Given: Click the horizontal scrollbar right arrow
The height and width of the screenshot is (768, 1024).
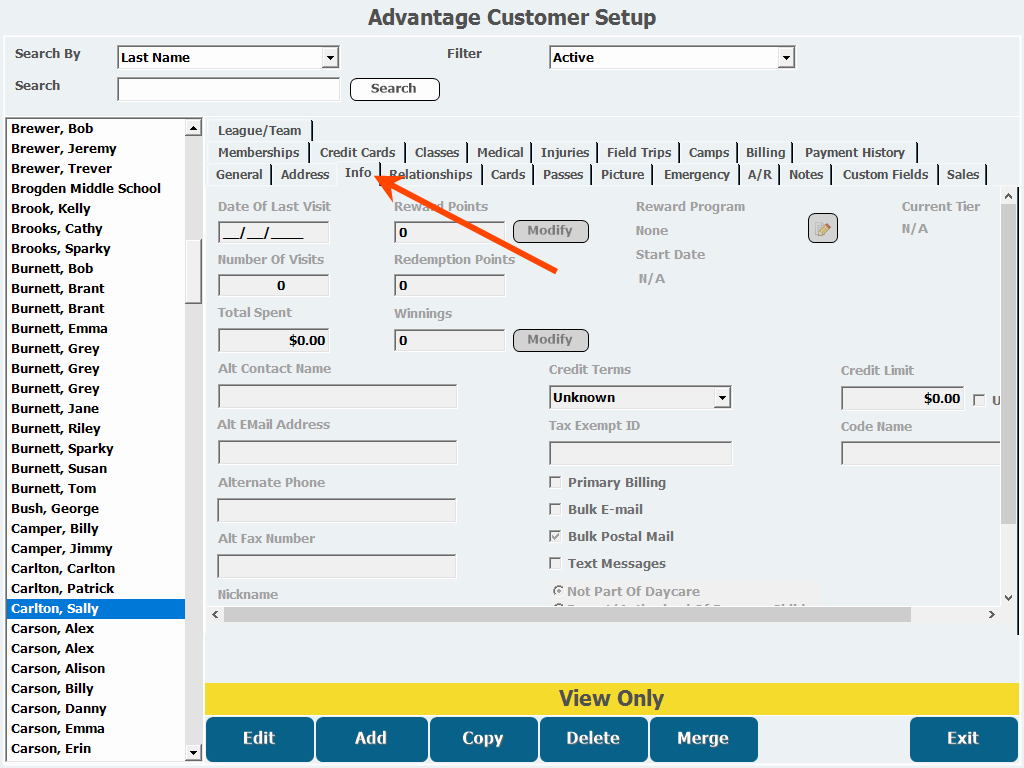Looking at the screenshot, I should click(x=992, y=614).
